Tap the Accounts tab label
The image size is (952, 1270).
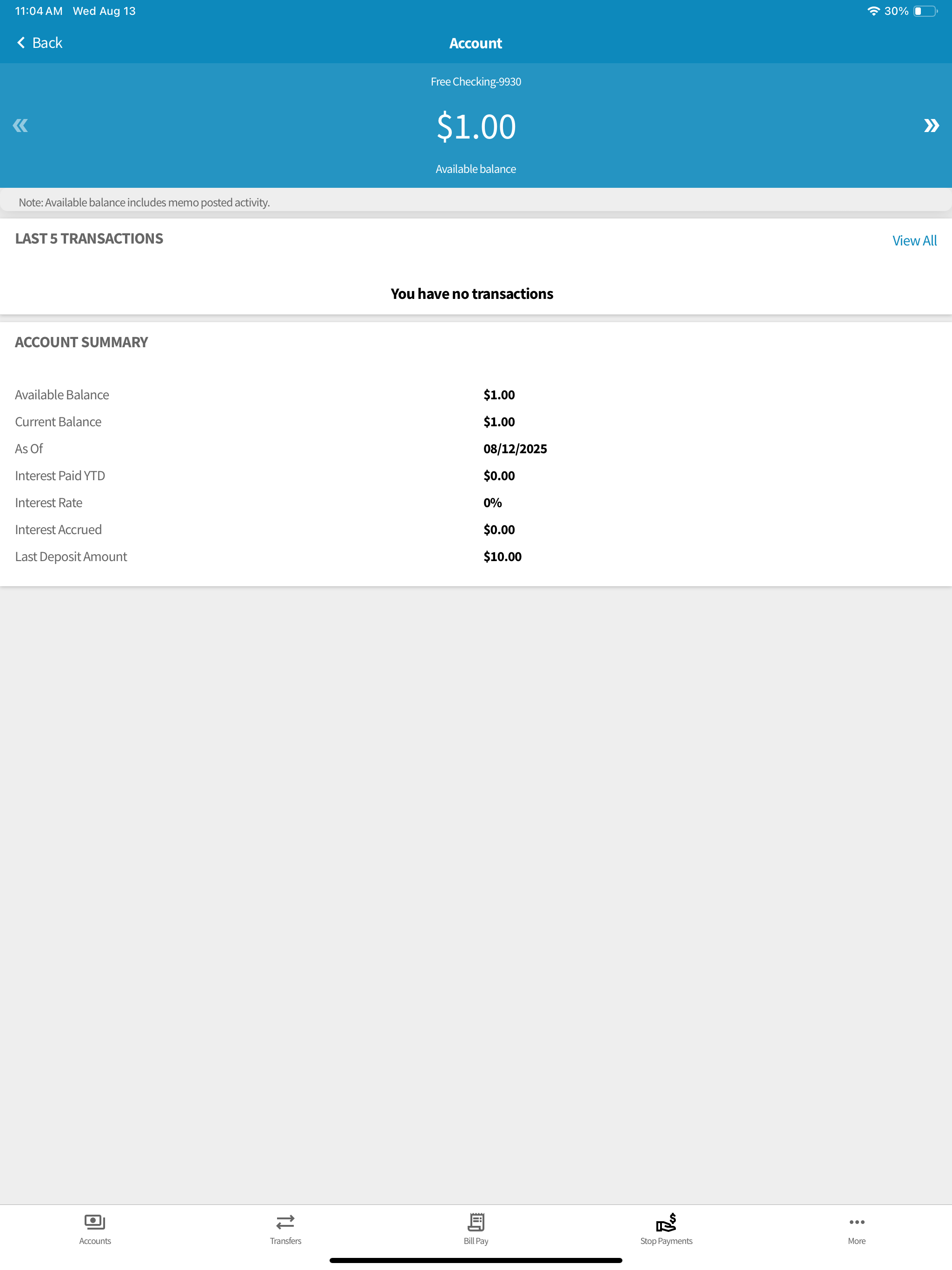[95, 1241]
